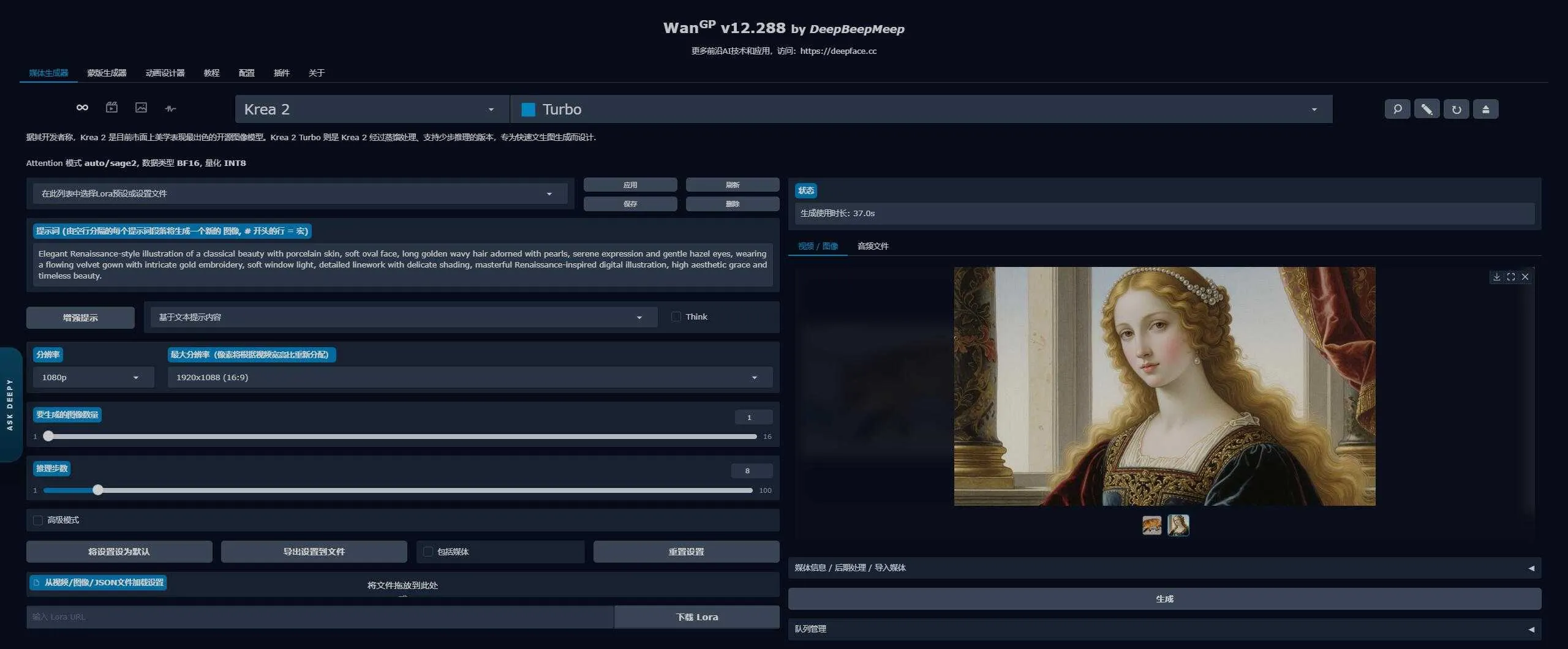Viewport: 1568px width, 649px height.
Task: Click the 刷新 button
Action: click(x=733, y=185)
